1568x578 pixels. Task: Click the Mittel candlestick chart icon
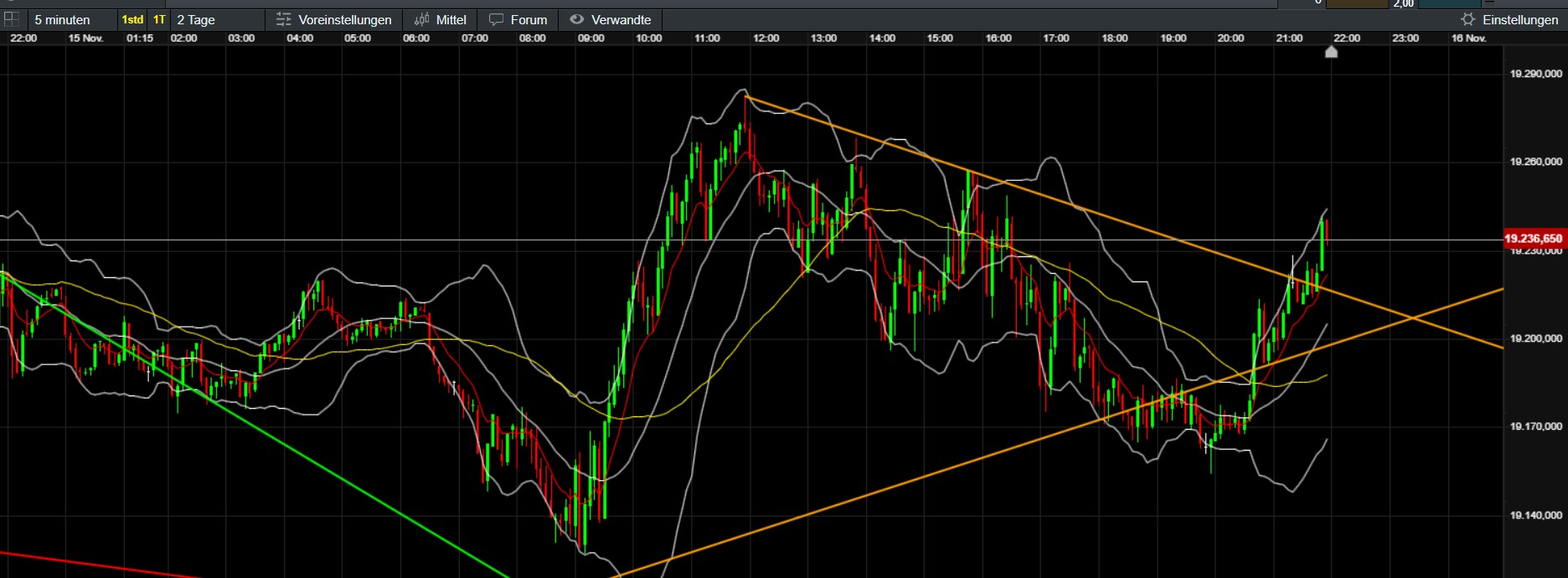[421, 19]
